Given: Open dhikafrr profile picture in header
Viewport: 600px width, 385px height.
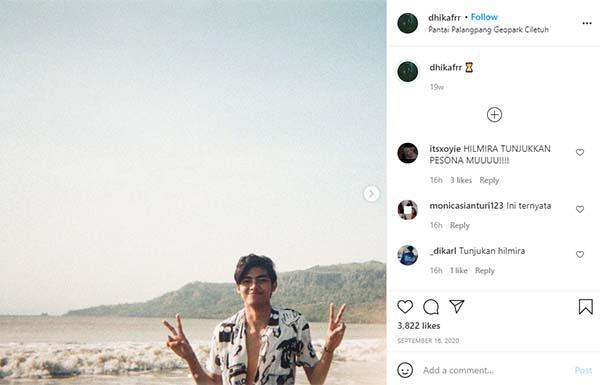Looking at the screenshot, I should (408, 23).
